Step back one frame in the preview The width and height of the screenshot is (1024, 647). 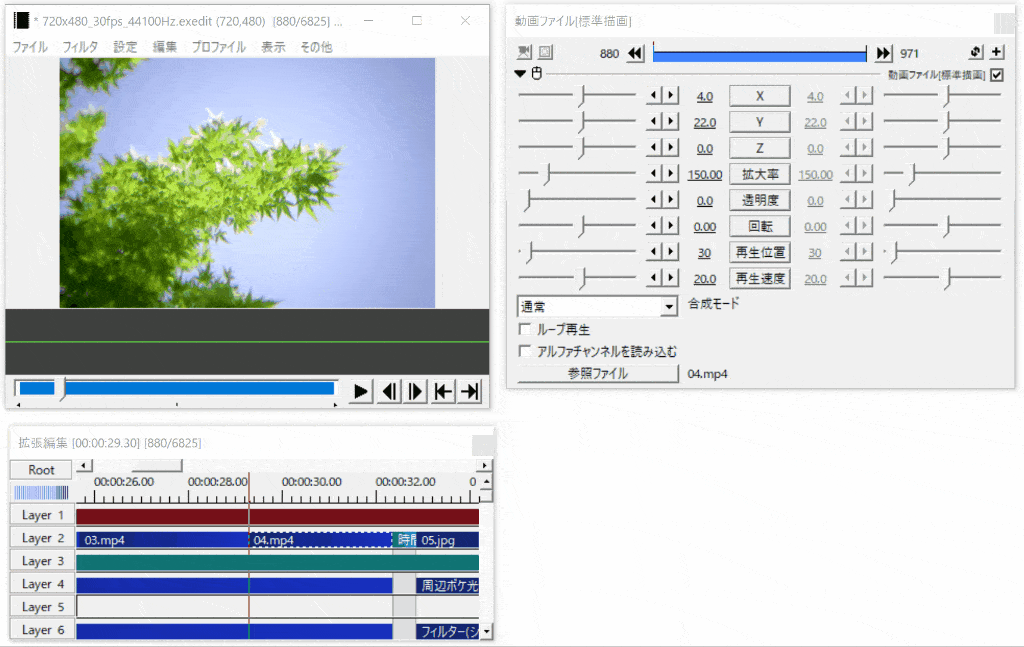(389, 391)
